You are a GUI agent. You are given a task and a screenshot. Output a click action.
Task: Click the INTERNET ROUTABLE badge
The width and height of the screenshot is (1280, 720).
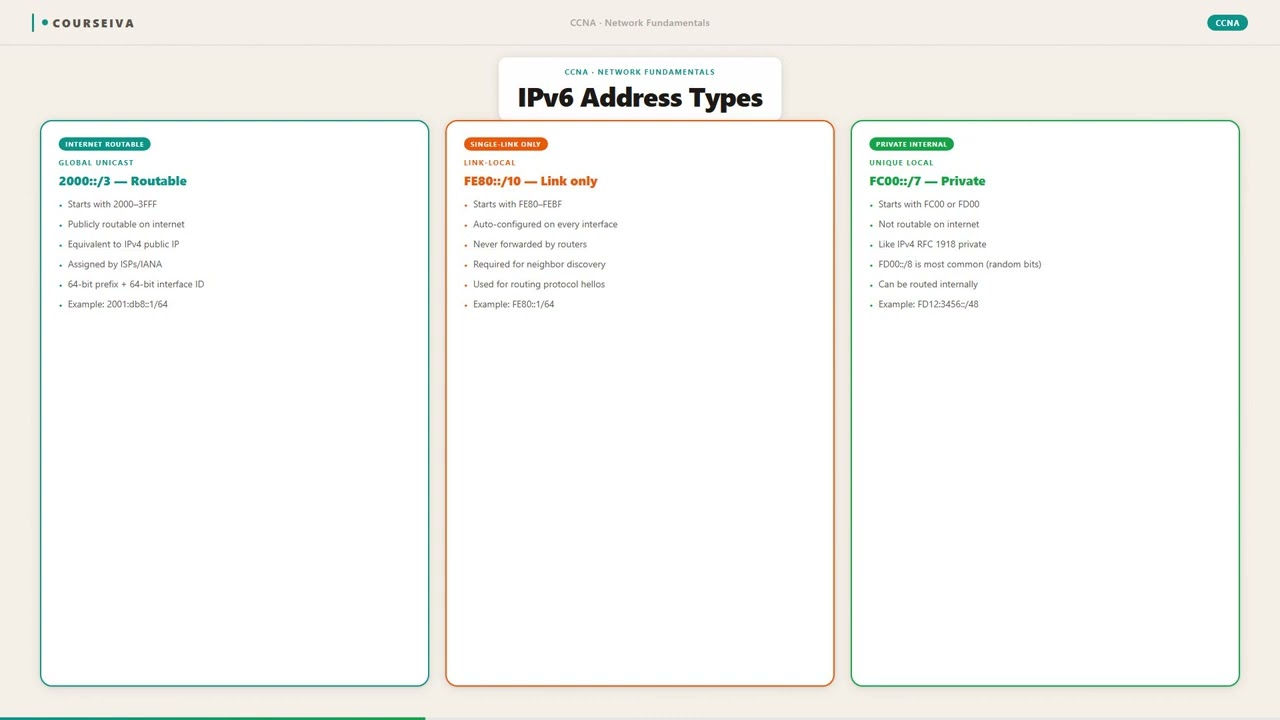(x=104, y=144)
